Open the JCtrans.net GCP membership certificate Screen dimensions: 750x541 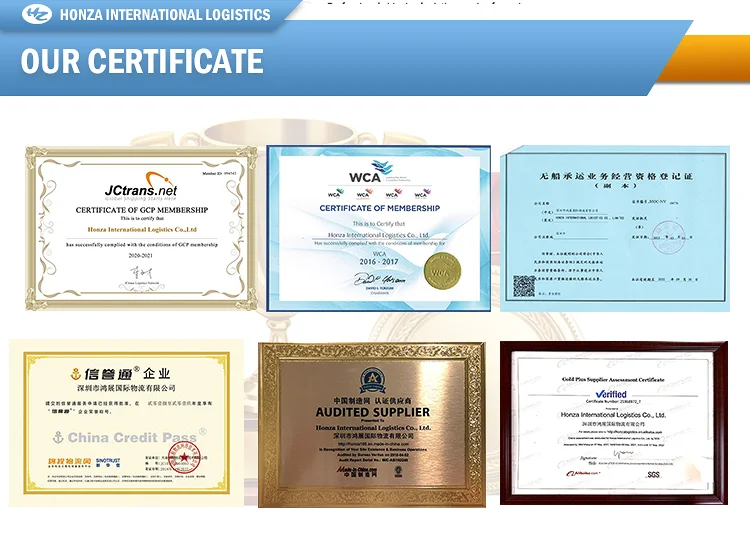pos(142,228)
